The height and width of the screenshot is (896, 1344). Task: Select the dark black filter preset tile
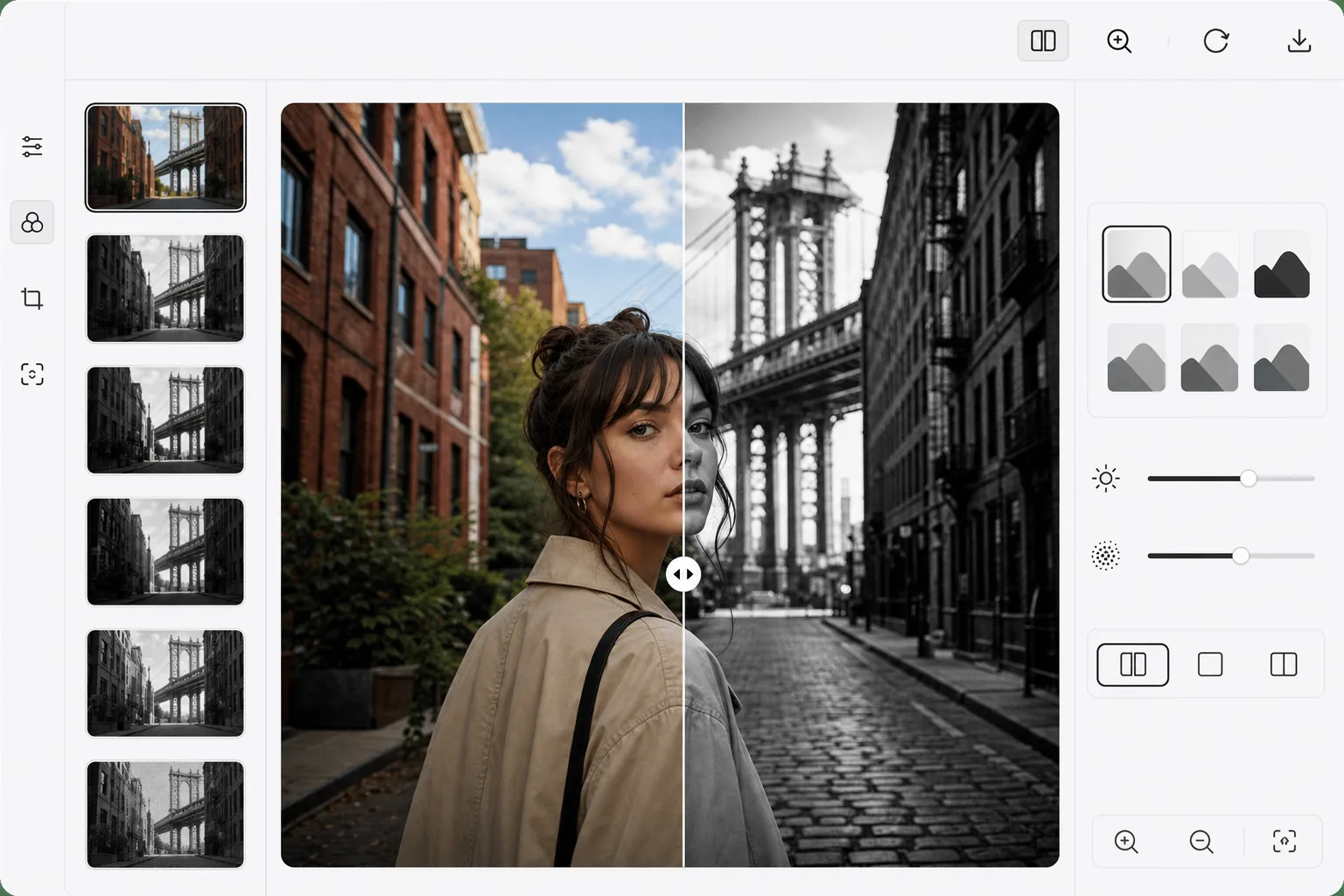click(x=1282, y=264)
